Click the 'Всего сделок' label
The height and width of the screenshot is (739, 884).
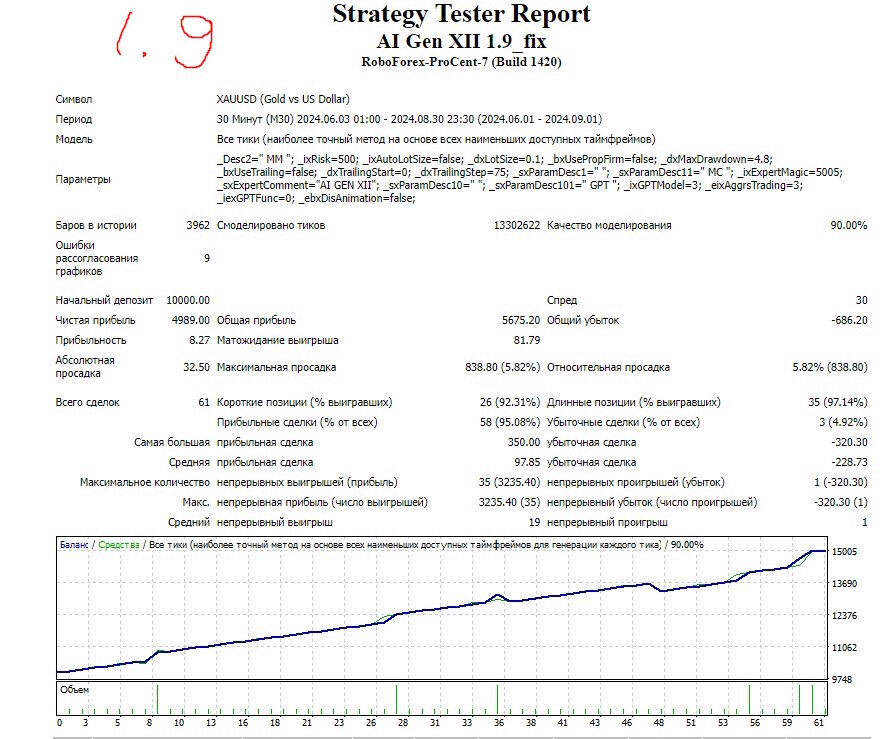[x=87, y=402]
